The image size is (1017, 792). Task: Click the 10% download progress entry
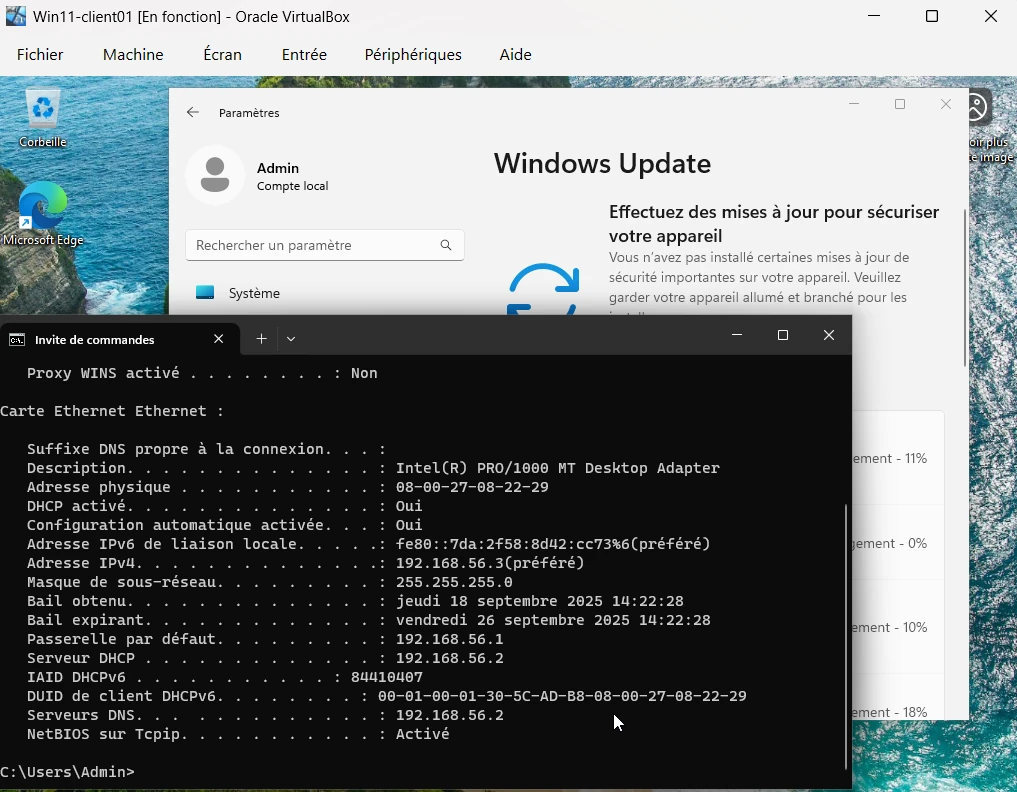pyautogui.click(x=890, y=627)
